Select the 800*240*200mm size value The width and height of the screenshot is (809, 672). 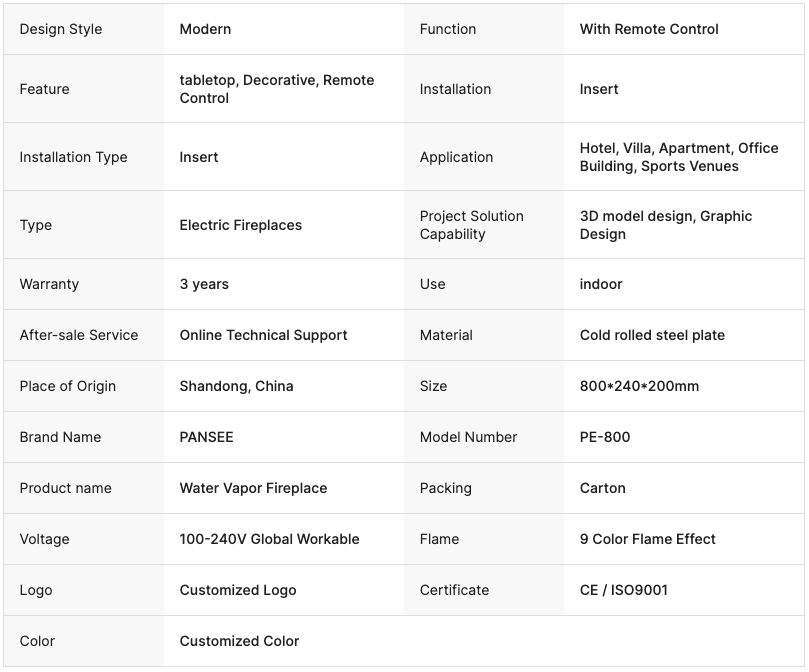tap(639, 386)
